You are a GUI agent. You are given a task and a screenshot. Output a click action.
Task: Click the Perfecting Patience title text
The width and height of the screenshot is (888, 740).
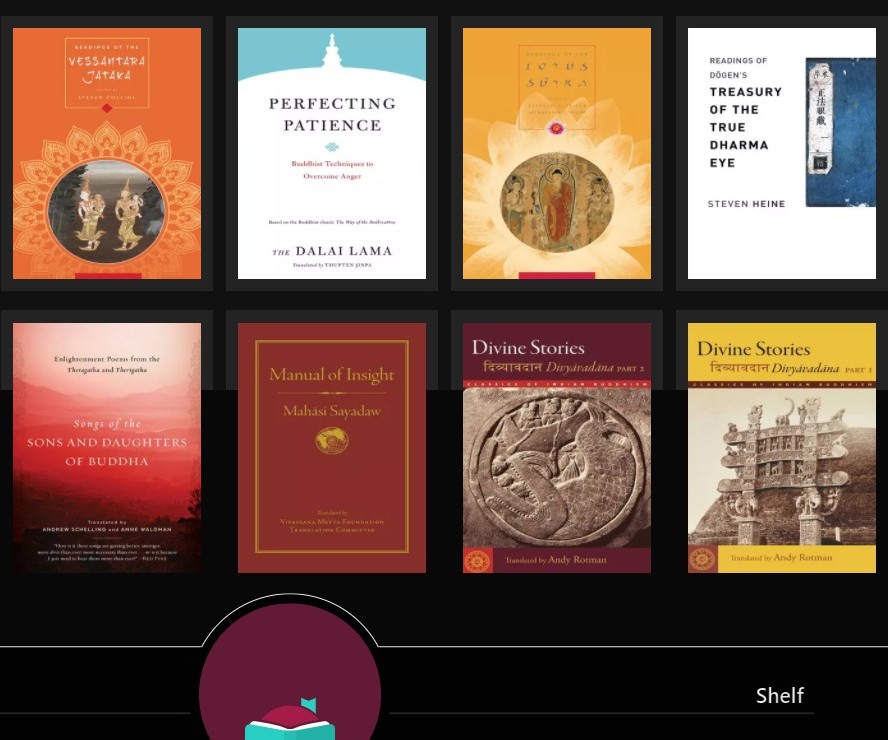(332, 114)
